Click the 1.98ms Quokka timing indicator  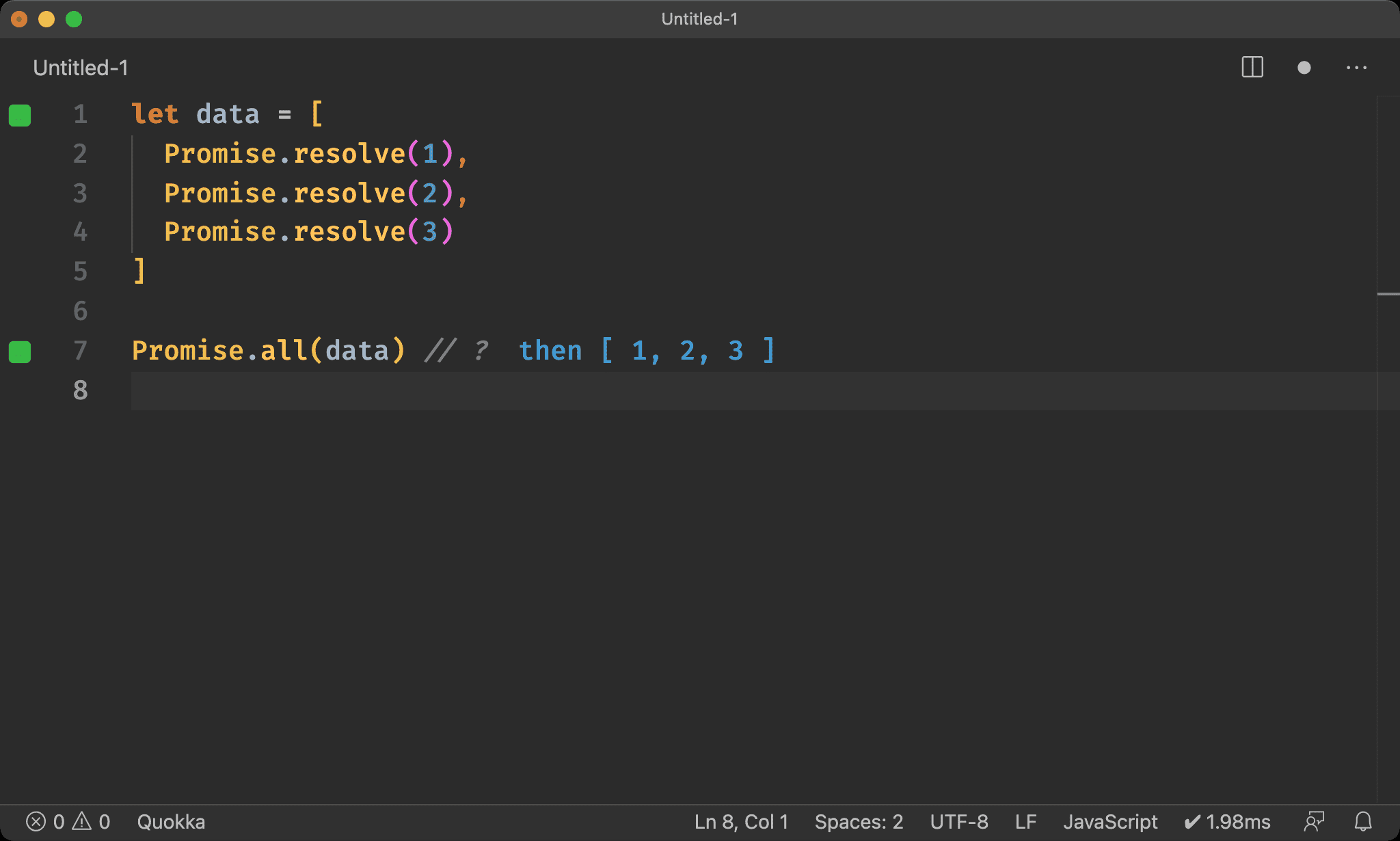[x=1228, y=821]
